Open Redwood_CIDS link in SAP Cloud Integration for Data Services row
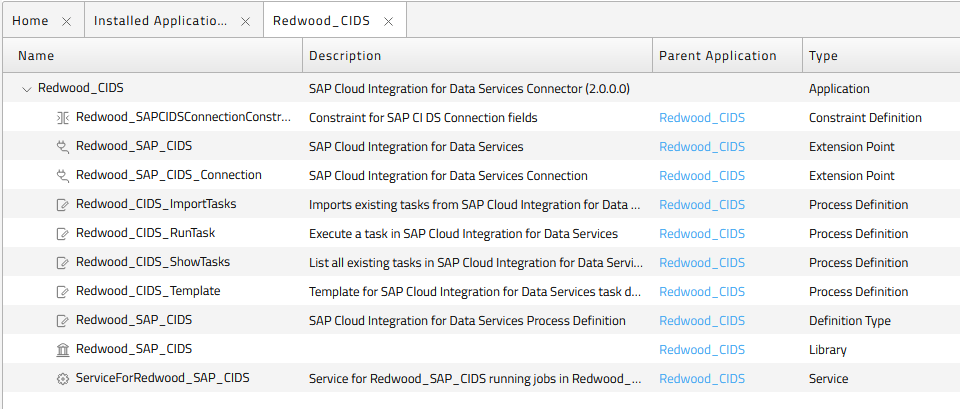This screenshot has width=960, height=409. coord(702,147)
